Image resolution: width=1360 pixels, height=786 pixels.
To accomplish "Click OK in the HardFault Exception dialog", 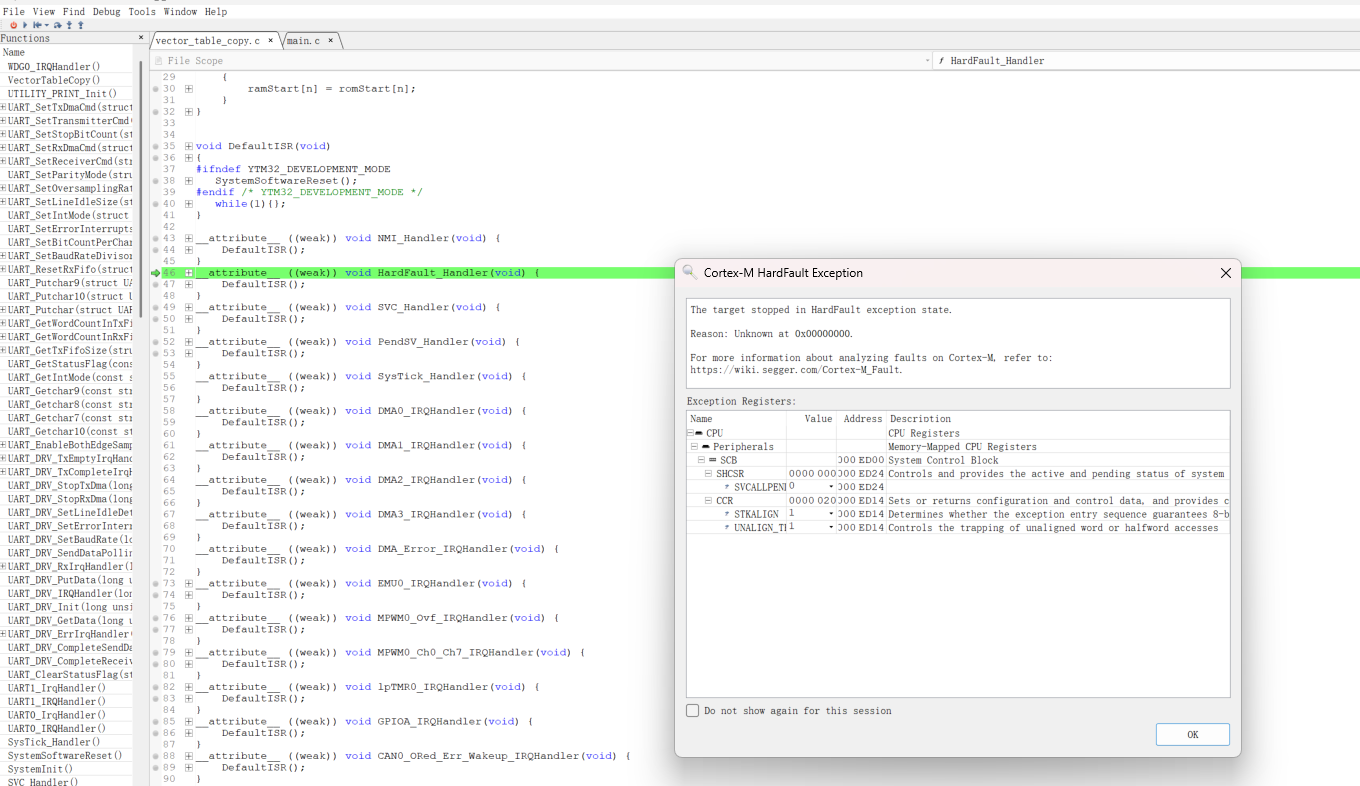I will coord(1192,734).
